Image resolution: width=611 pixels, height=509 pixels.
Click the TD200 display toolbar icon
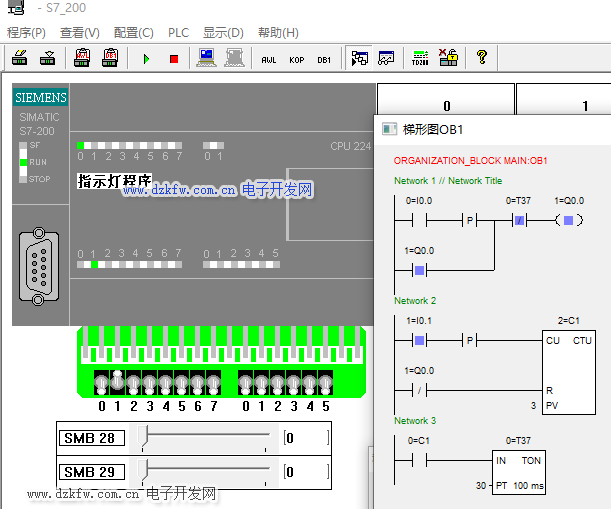419,59
